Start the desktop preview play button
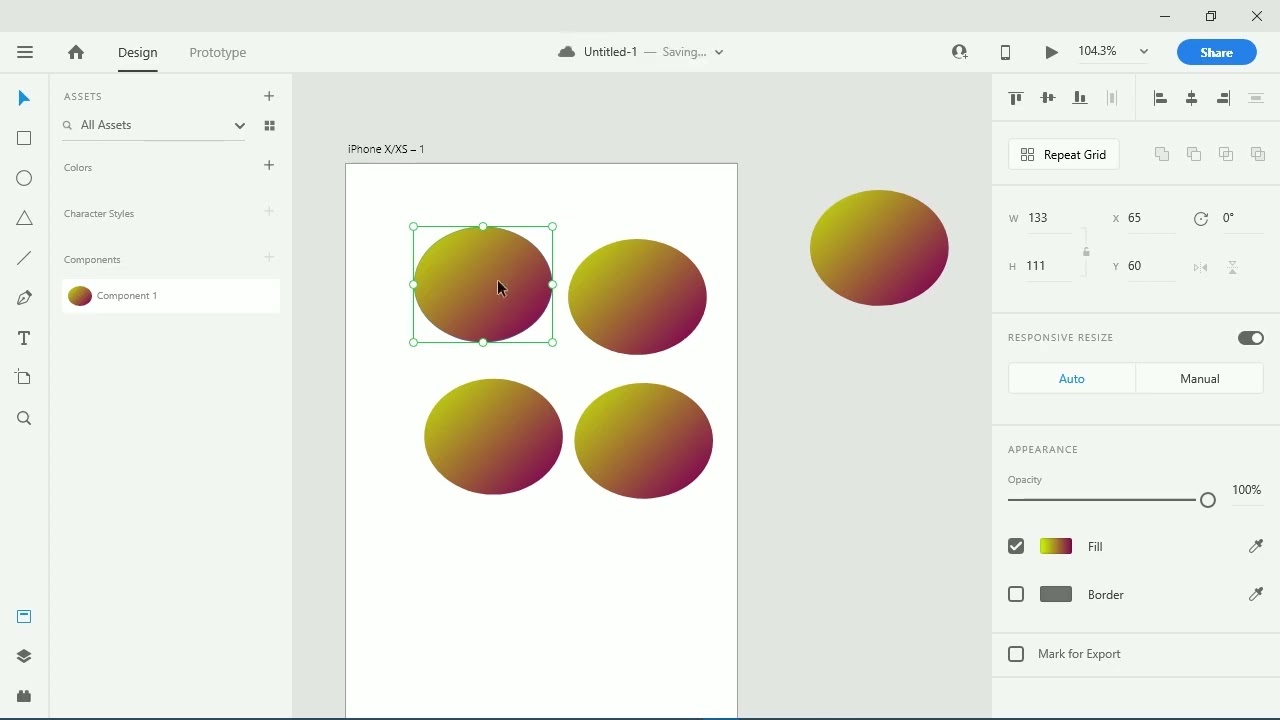 [1051, 52]
